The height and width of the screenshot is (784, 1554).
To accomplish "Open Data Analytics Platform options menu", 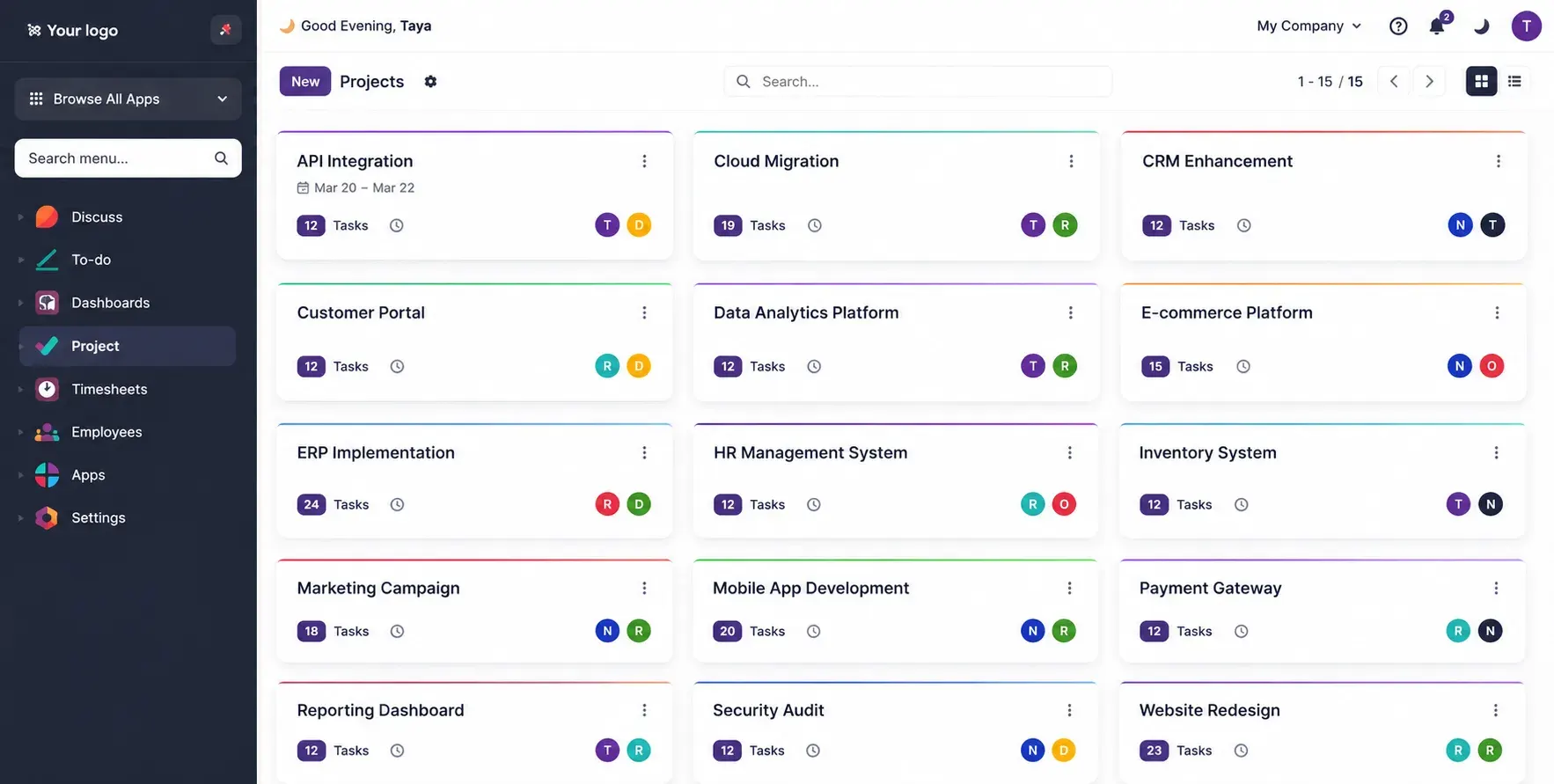I will click(x=1070, y=312).
